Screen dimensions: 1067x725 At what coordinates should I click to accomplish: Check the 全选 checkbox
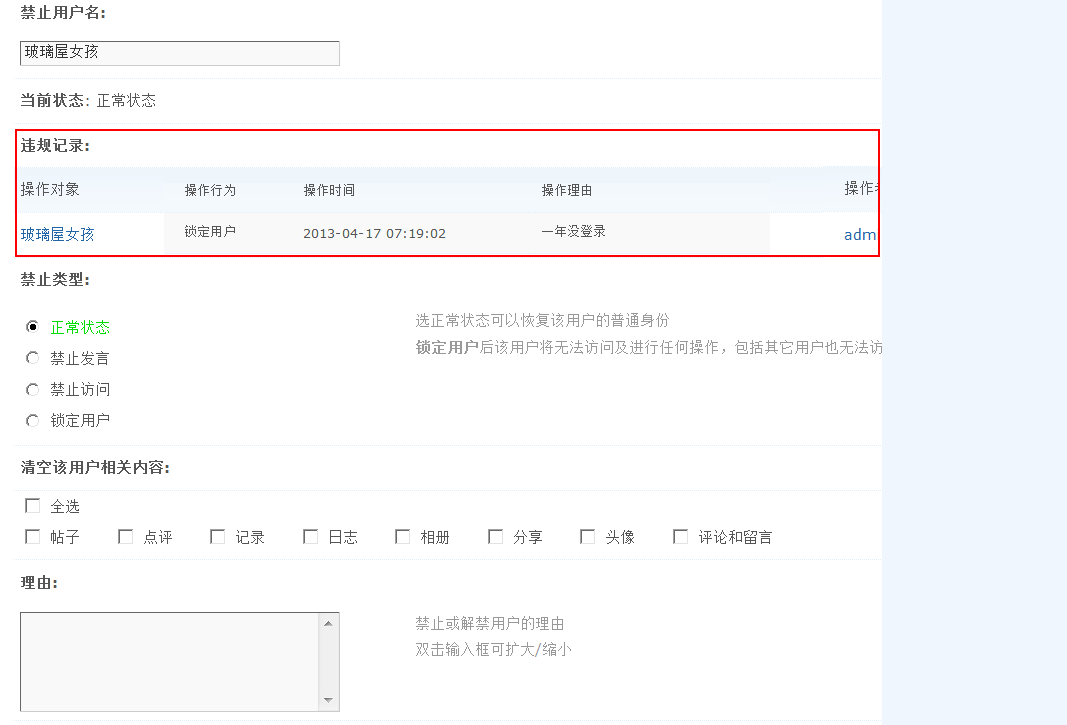(x=32, y=505)
